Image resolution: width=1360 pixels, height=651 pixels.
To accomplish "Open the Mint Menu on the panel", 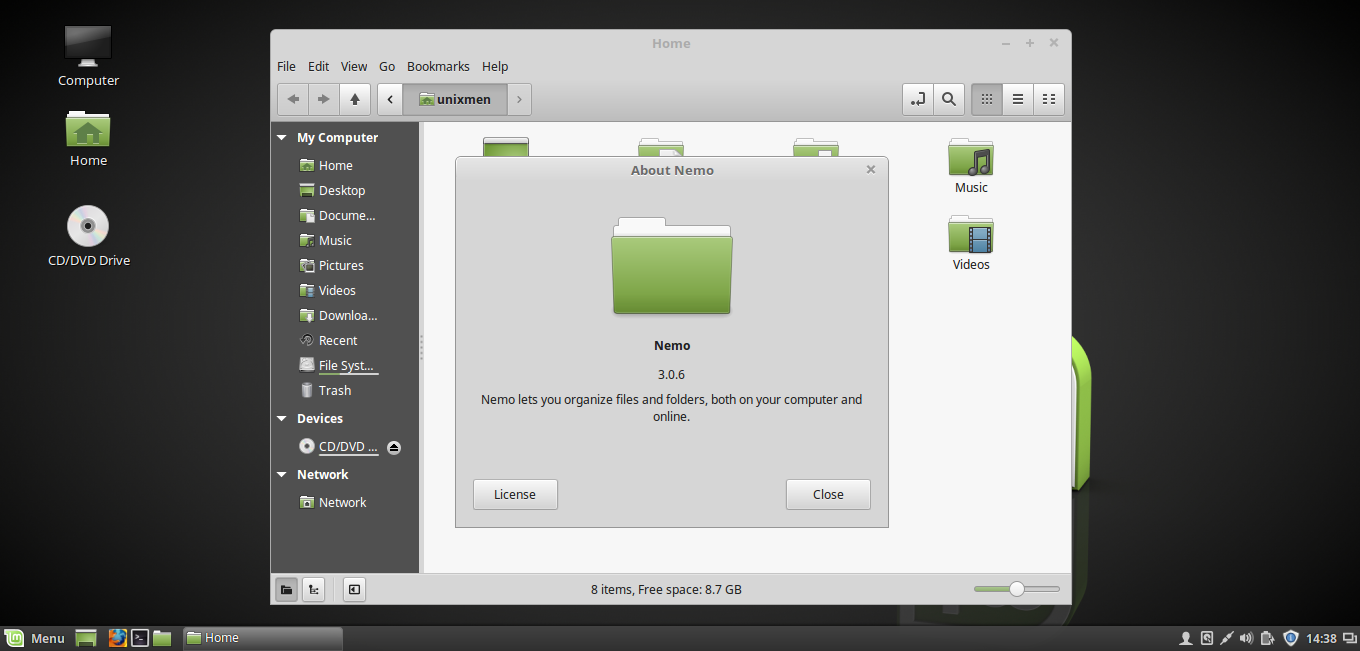I will [35, 638].
